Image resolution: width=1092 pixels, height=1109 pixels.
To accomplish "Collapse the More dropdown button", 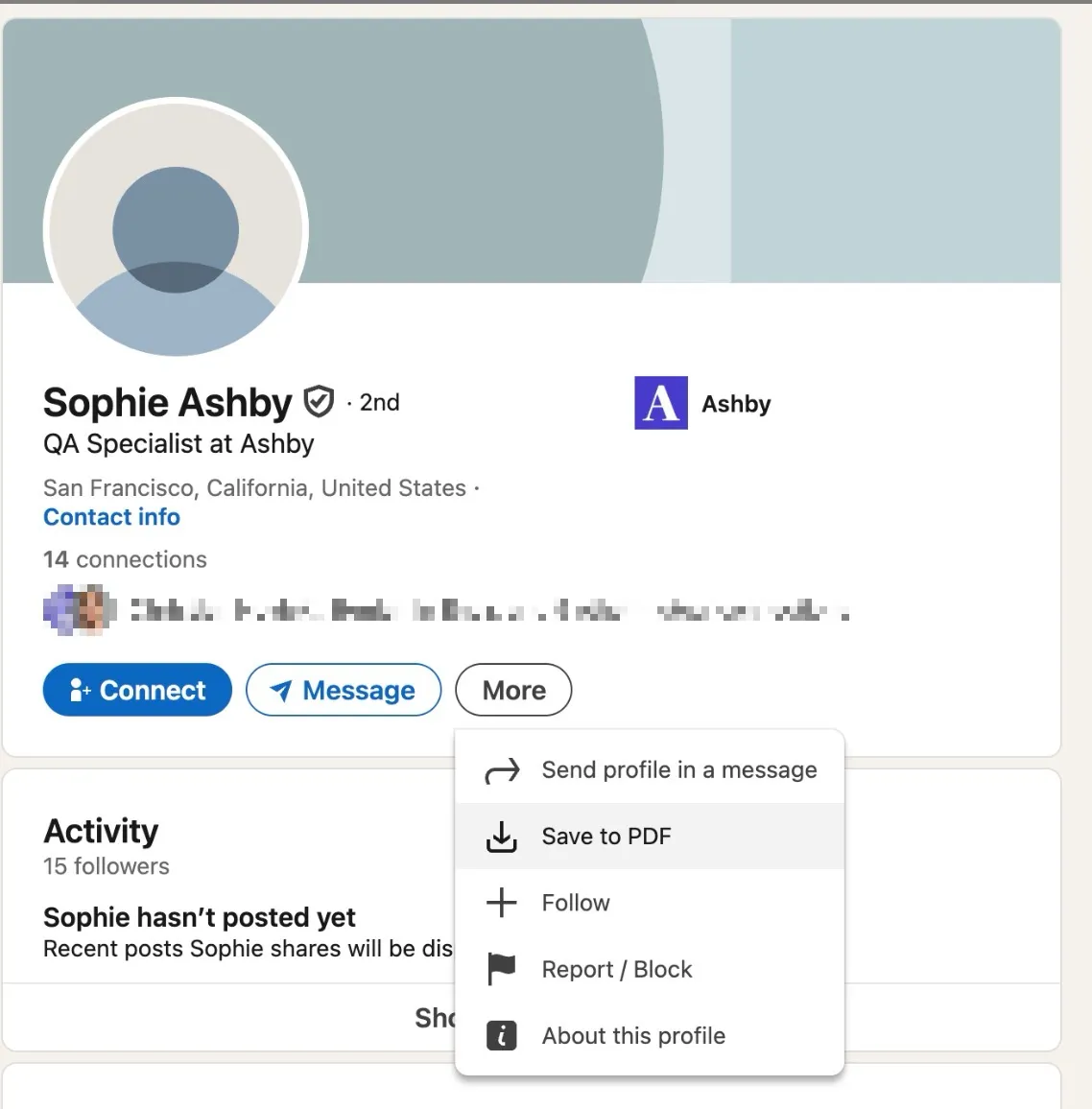I will click(x=513, y=690).
